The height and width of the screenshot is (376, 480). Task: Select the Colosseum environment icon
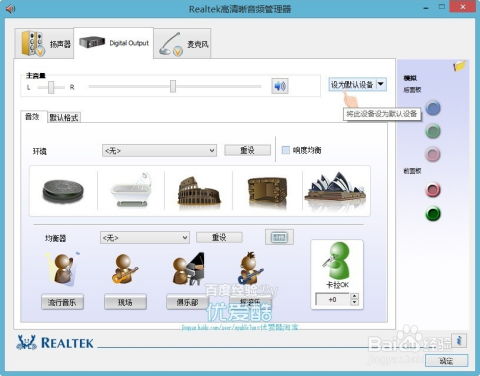point(199,191)
